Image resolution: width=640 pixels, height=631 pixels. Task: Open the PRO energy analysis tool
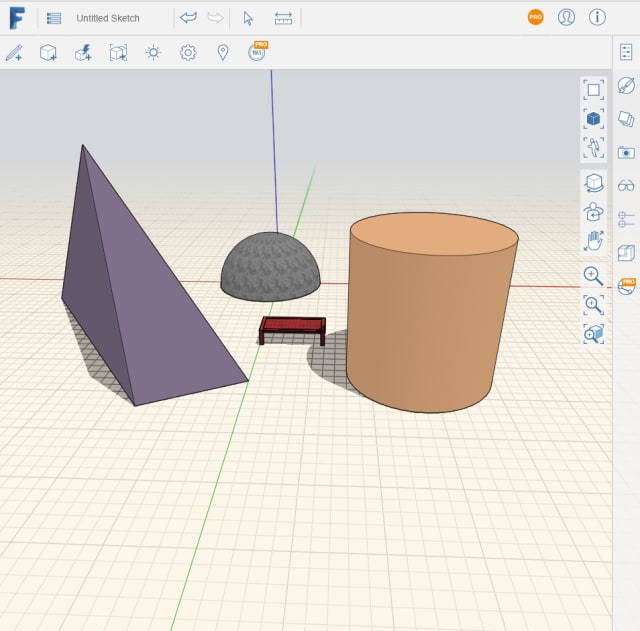click(258, 51)
